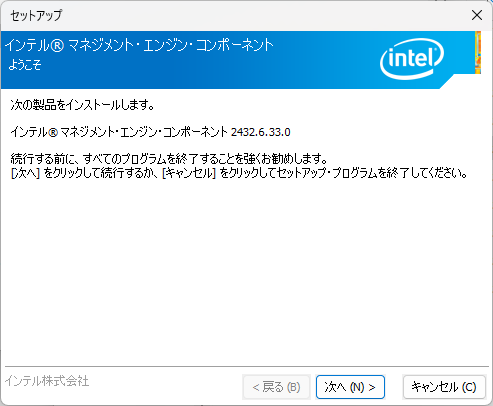Image resolution: width=493 pixels, height=406 pixels.
Task: Click the インテル株式会社 footer label
Action: point(47,381)
